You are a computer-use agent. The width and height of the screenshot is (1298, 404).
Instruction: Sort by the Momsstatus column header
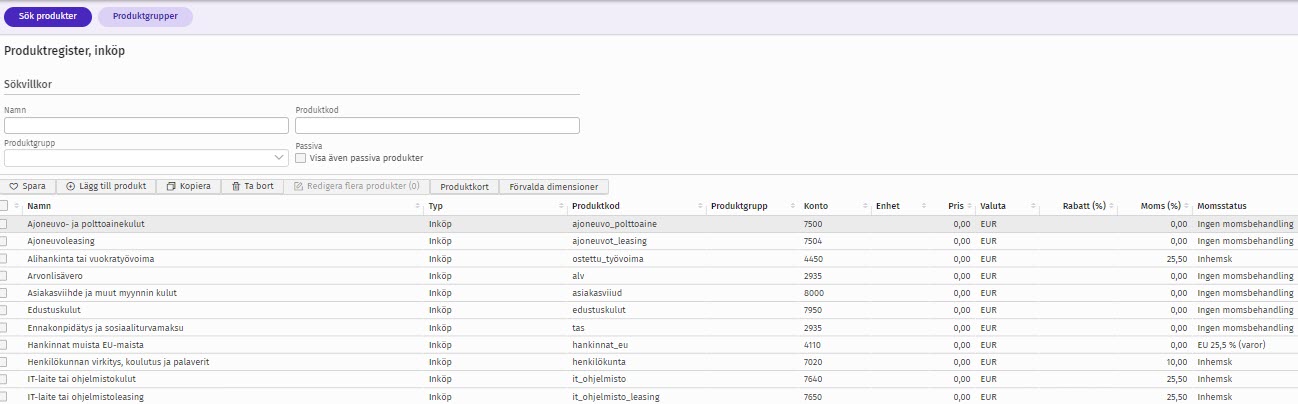(x=1223, y=206)
